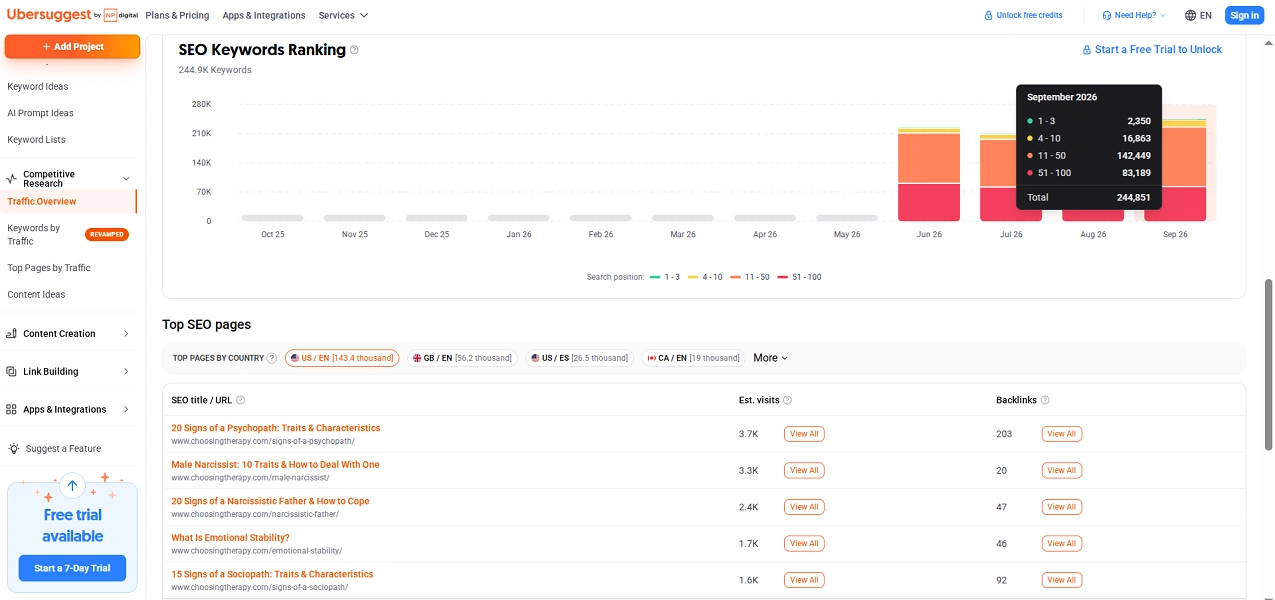Select the GB / EN country filter
Screen dimensions: 1275x600
tap(462, 358)
